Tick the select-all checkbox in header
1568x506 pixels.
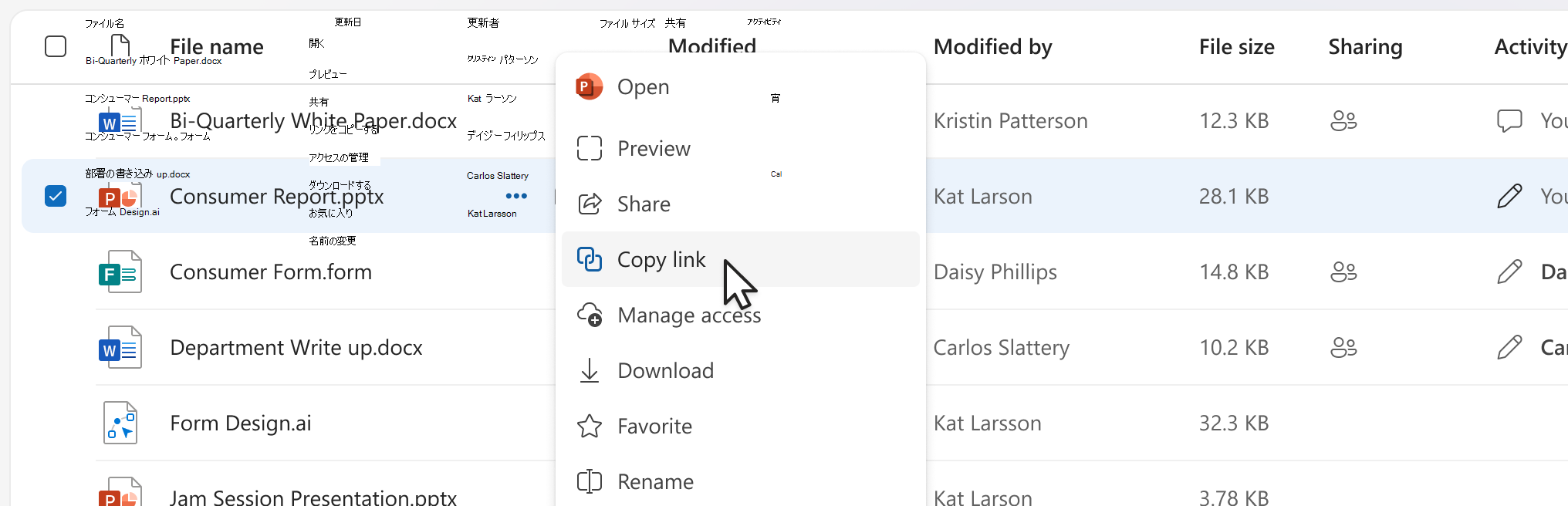pyautogui.click(x=56, y=46)
